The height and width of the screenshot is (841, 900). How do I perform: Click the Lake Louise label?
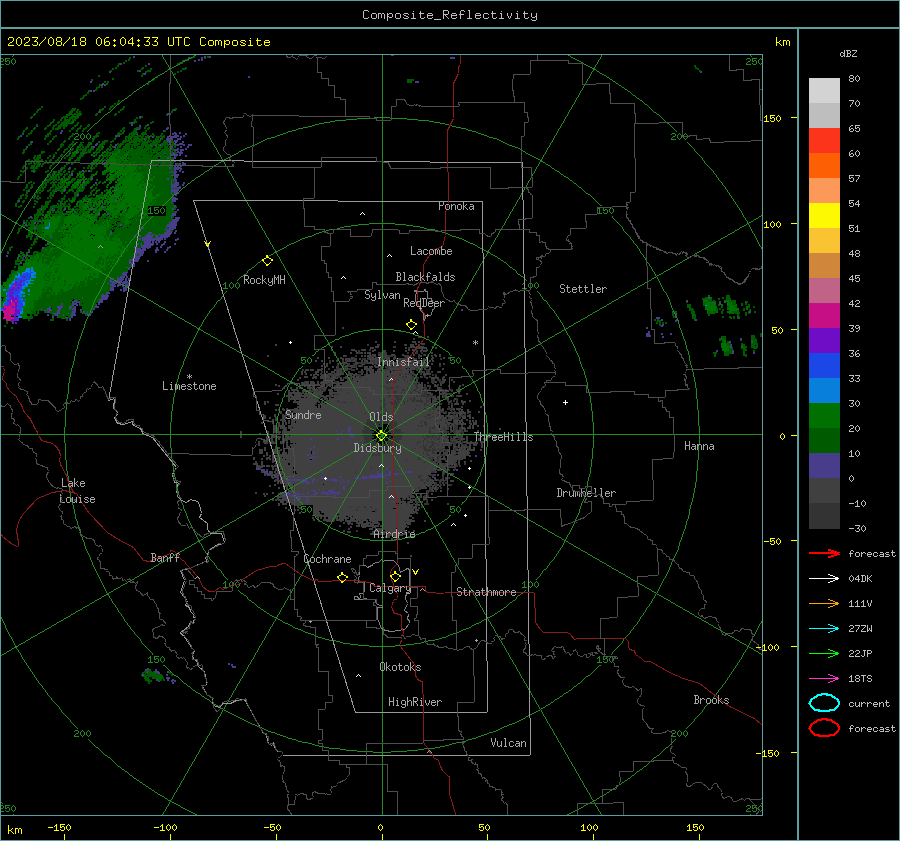[x=77, y=491]
